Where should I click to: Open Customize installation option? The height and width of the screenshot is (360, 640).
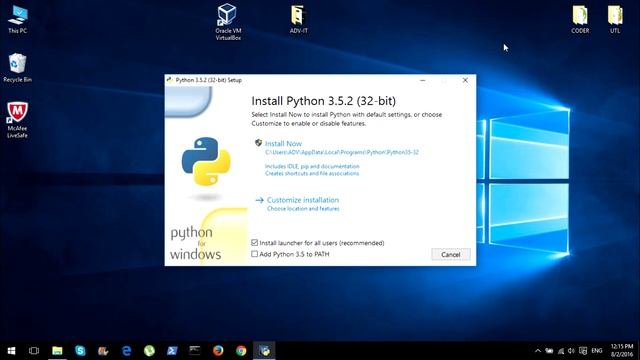click(303, 200)
